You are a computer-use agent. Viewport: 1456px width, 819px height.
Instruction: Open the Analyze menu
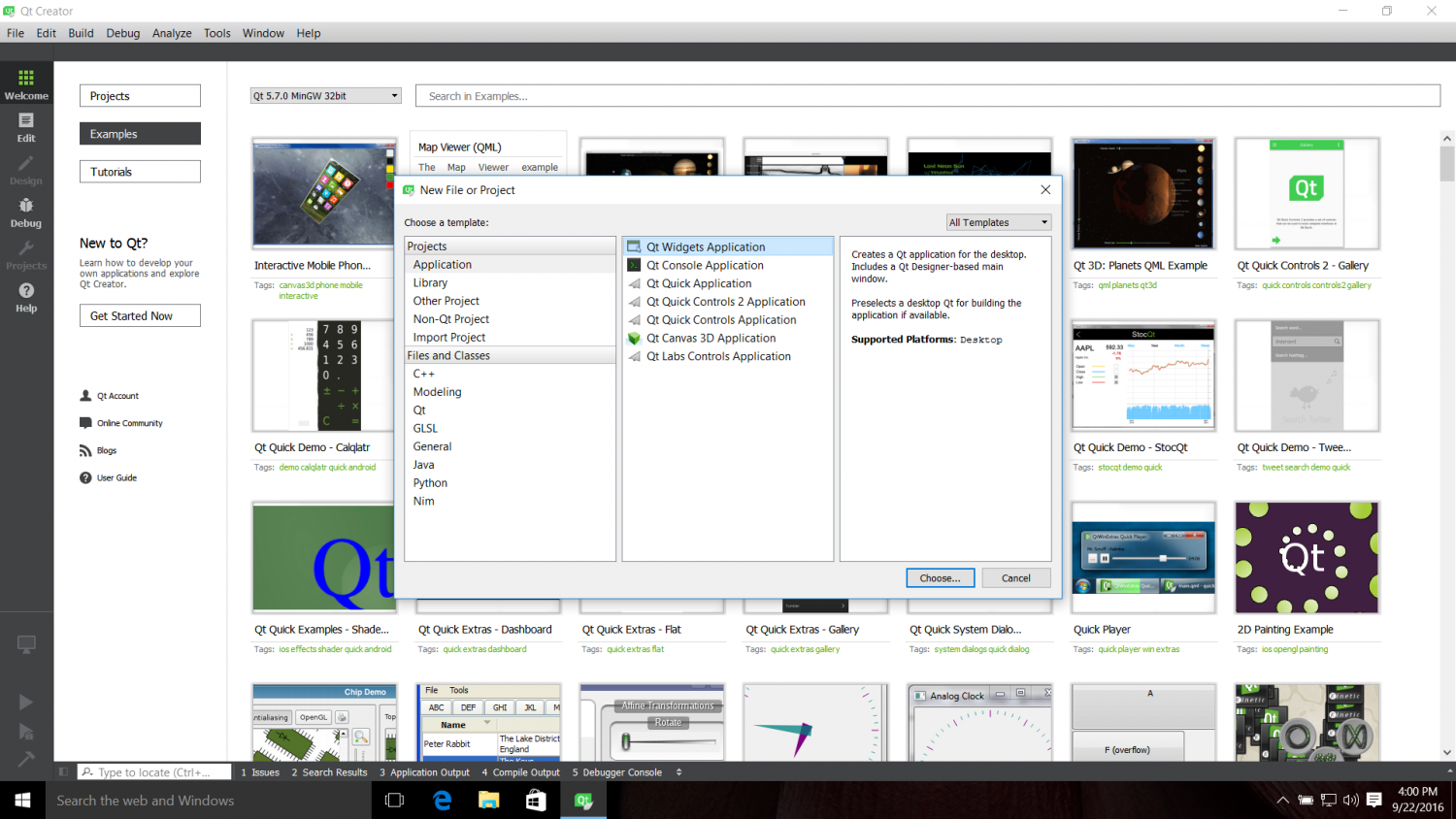click(172, 33)
